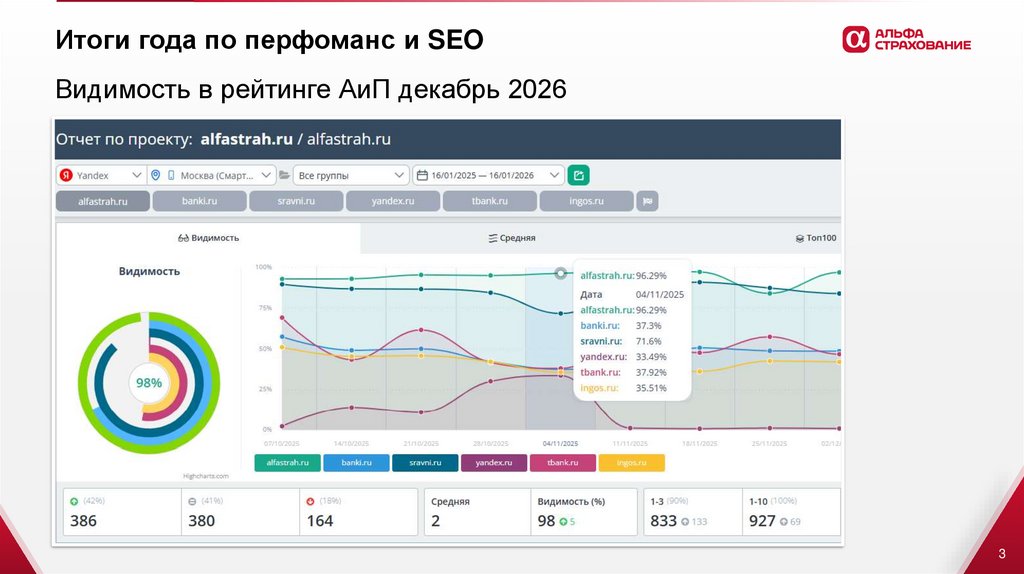Viewport: 1024px width, 574px height.
Task: Click the 98% donut chart center
Action: click(x=149, y=383)
